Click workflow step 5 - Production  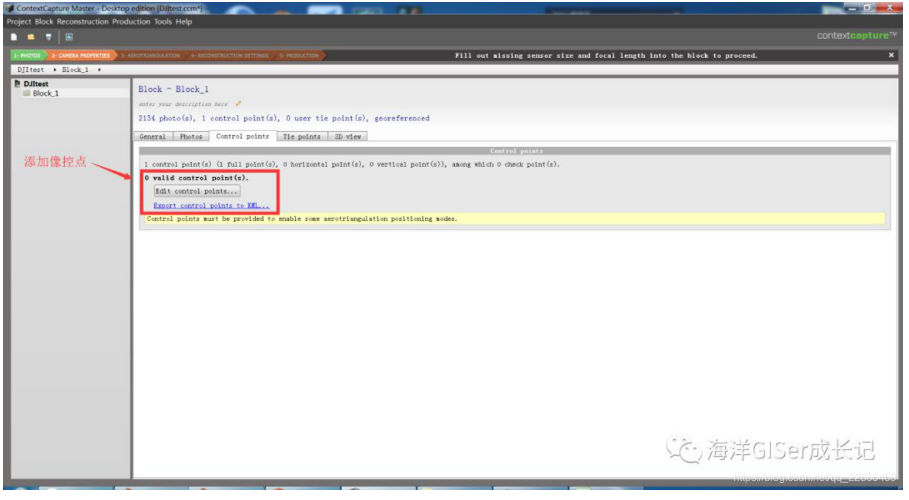299,55
